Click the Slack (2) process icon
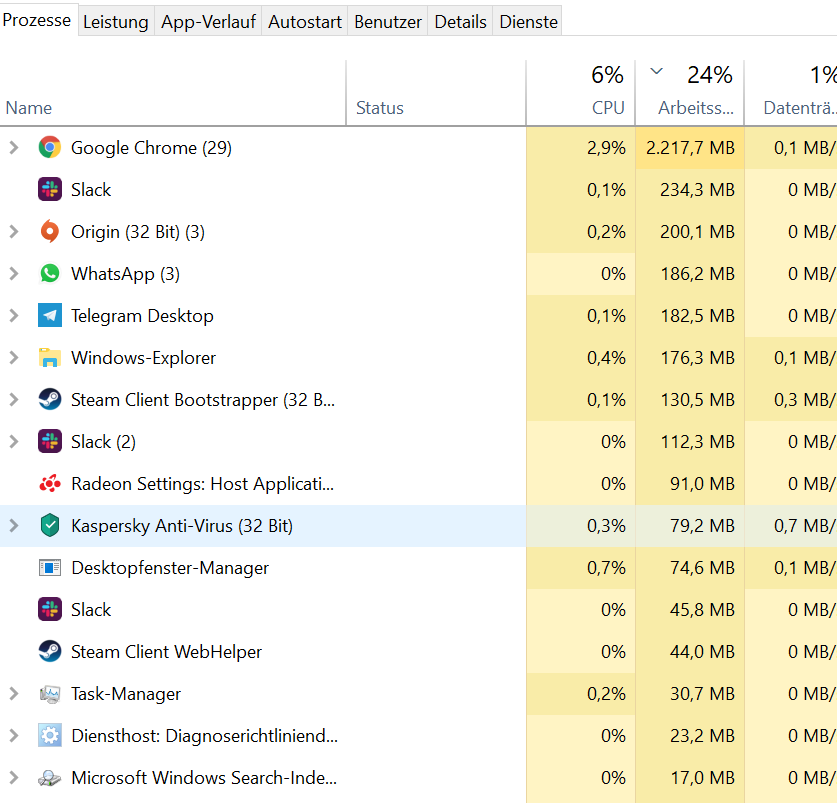The image size is (837, 803). (x=50, y=442)
